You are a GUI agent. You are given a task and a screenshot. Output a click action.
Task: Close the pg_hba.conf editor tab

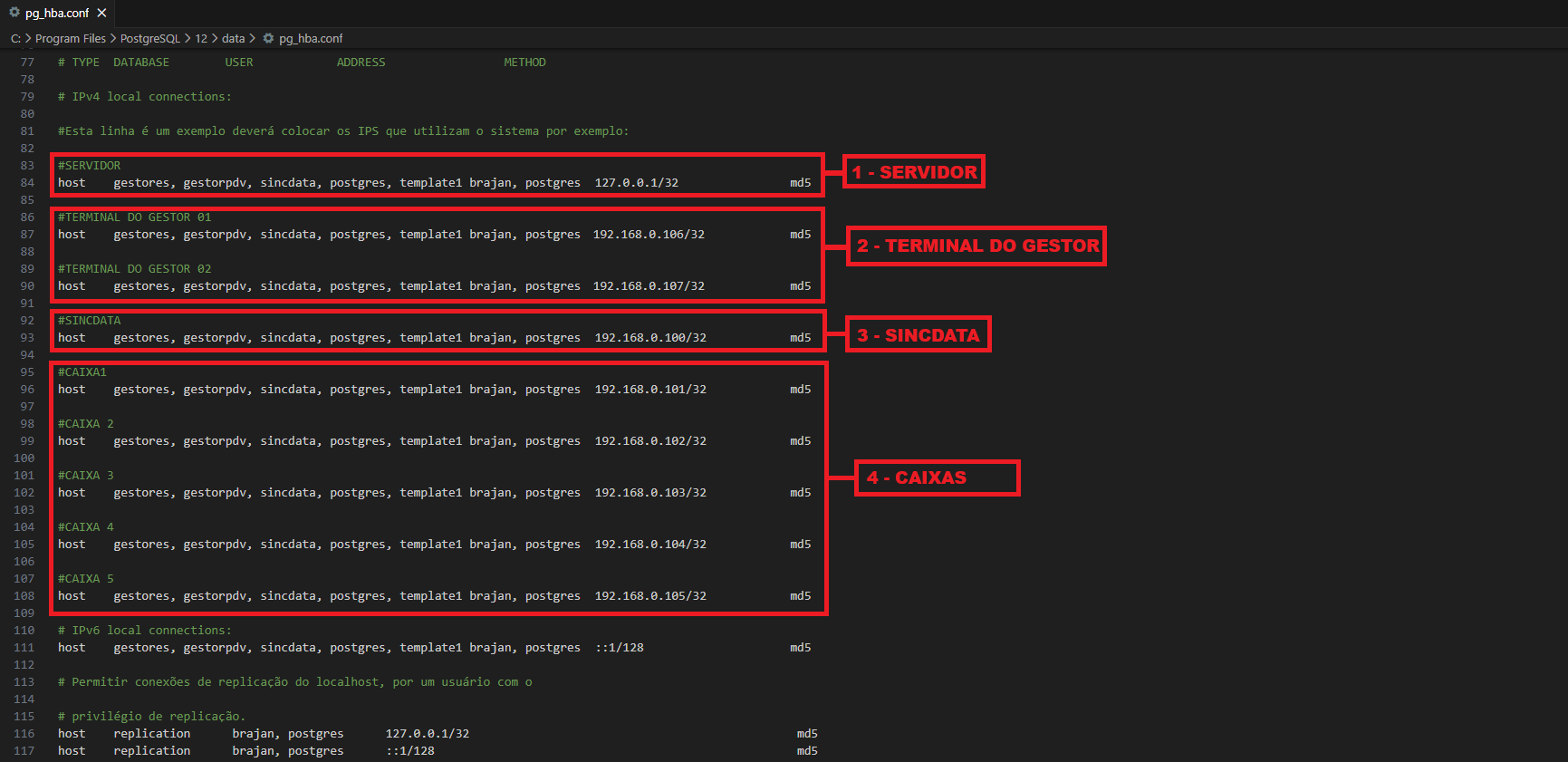tap(102, 13)
